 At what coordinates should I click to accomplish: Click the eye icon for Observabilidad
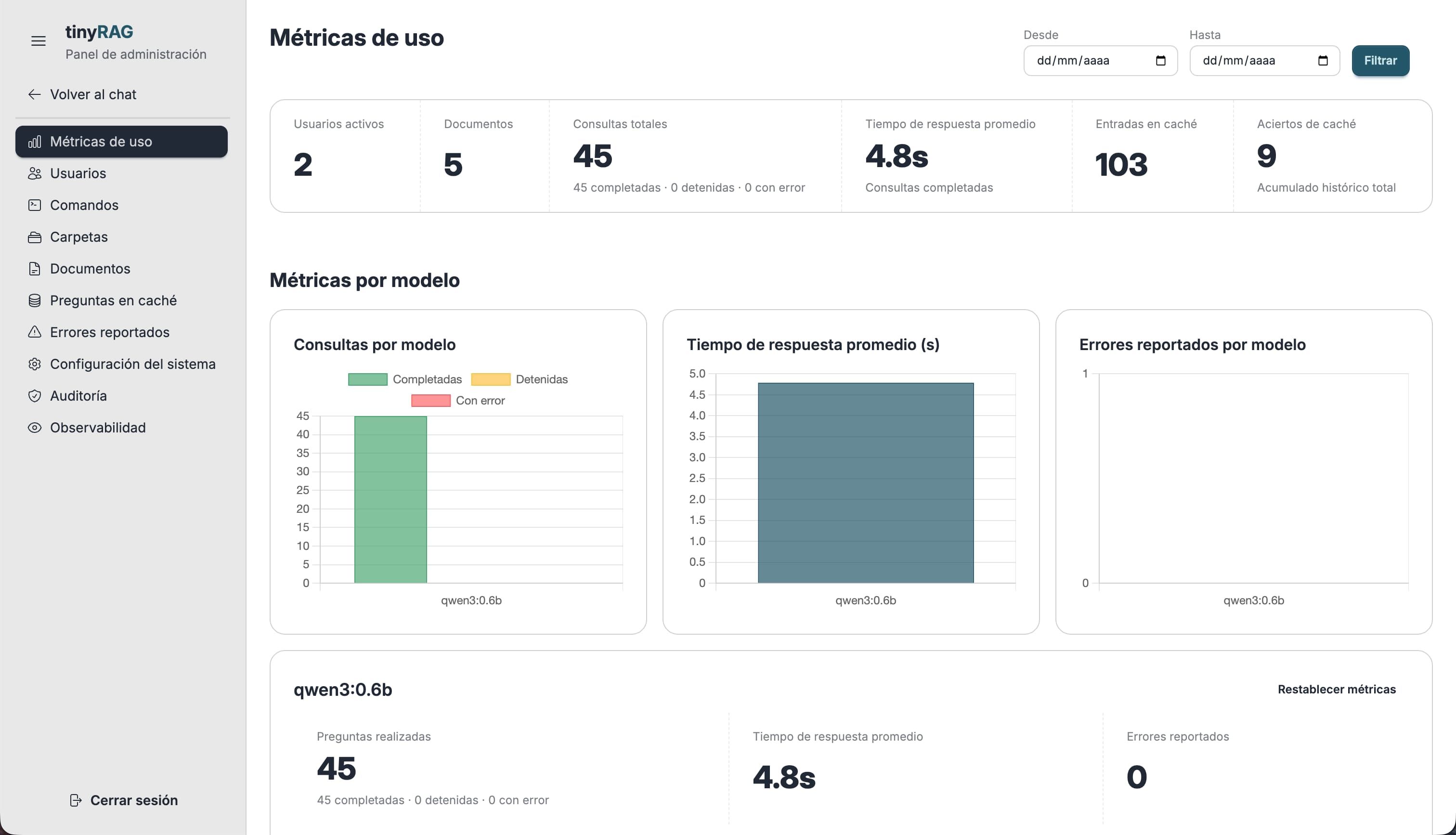coord(34,428)
